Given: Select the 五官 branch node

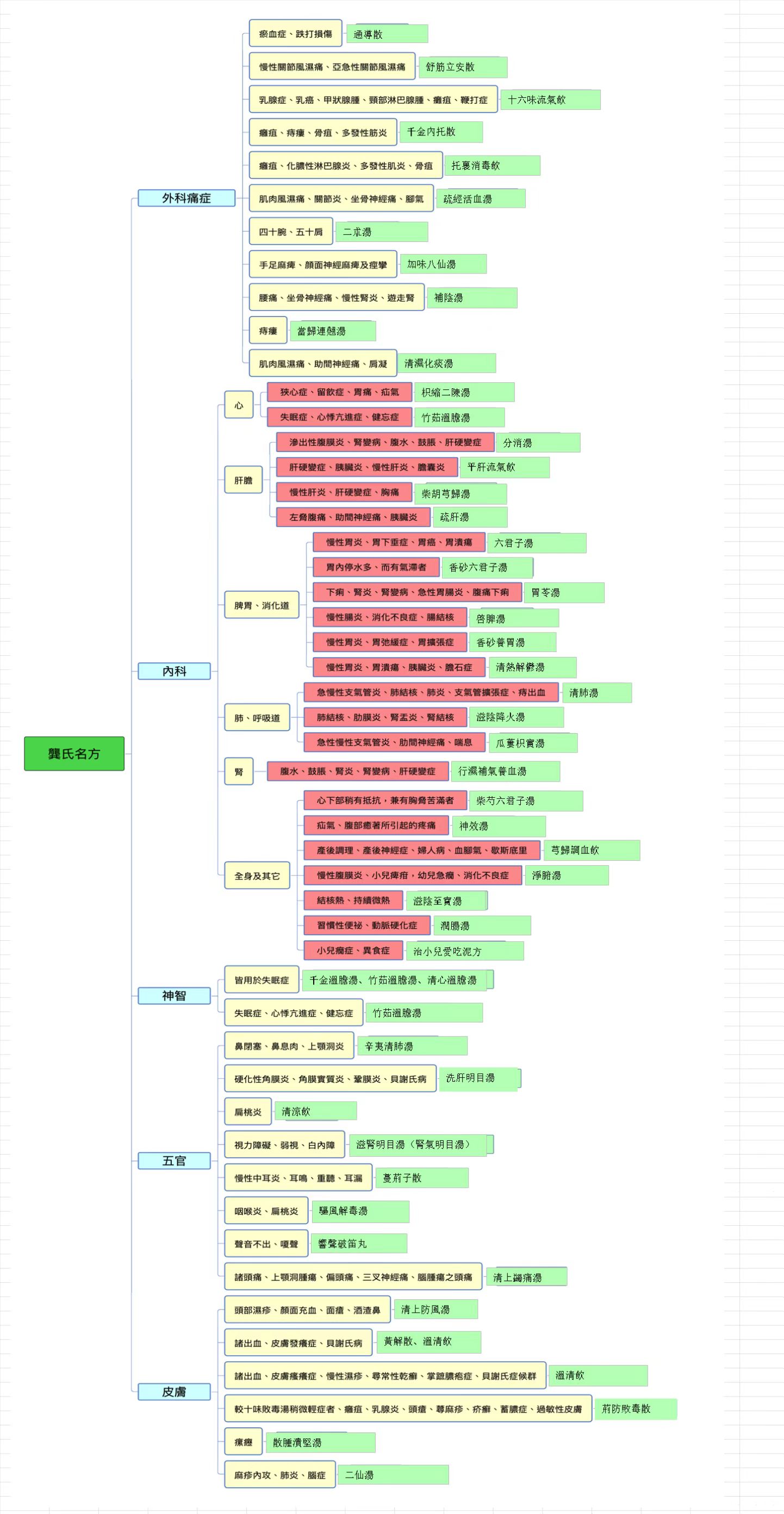Looking at the screenshot, I should pyautogui.click(x=174, y=1161).
